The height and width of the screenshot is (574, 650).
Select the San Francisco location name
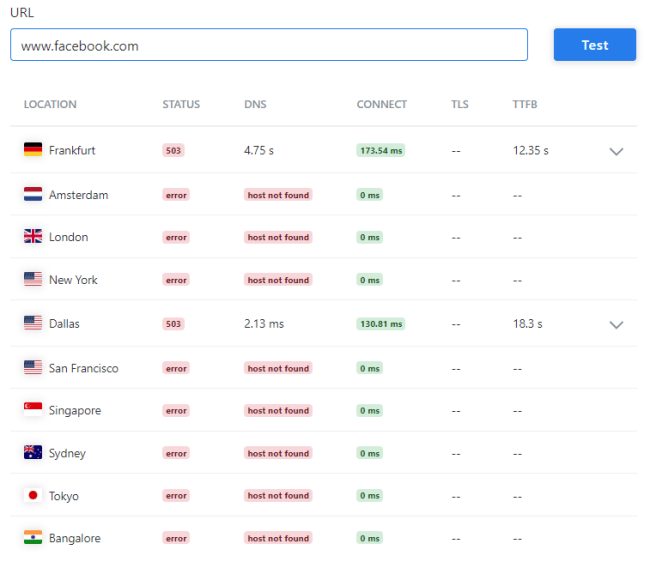(83, 368)
